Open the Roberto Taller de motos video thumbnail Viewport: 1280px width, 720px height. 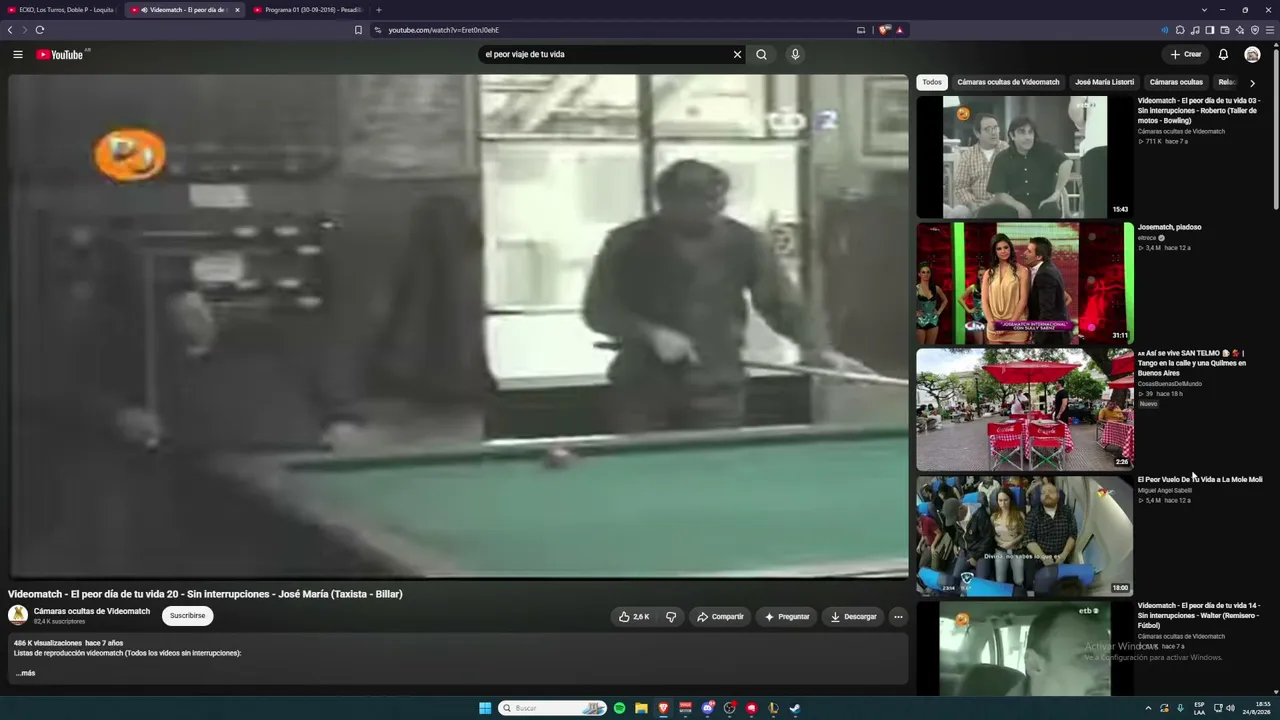point(1025,157)
